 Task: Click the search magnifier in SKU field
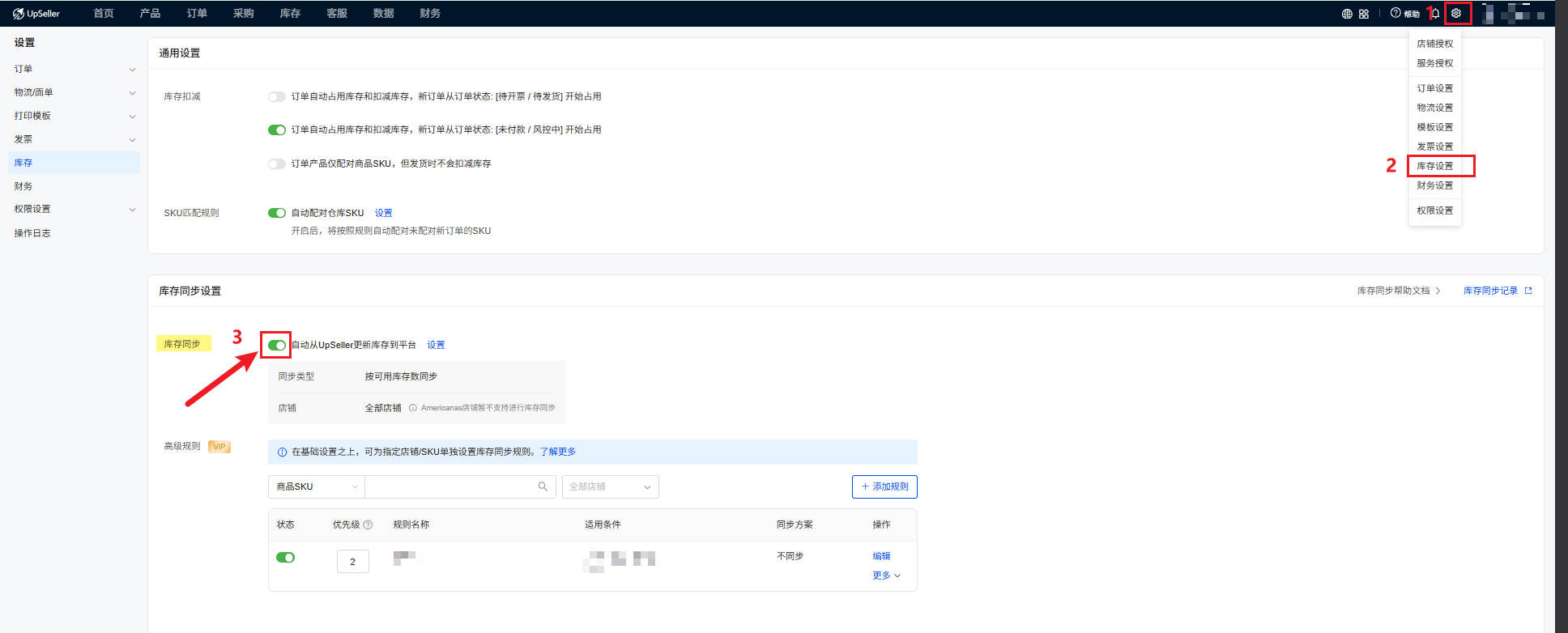coord(543,486)
